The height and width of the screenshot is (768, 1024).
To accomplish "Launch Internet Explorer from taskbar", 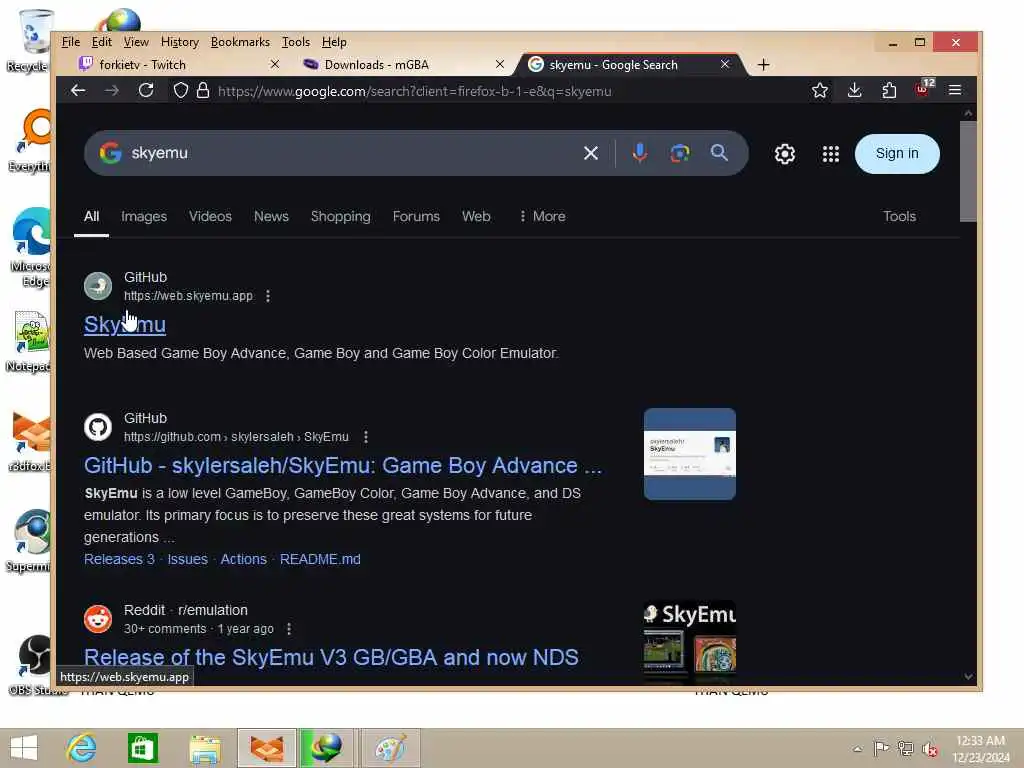I will pos(82,748).
